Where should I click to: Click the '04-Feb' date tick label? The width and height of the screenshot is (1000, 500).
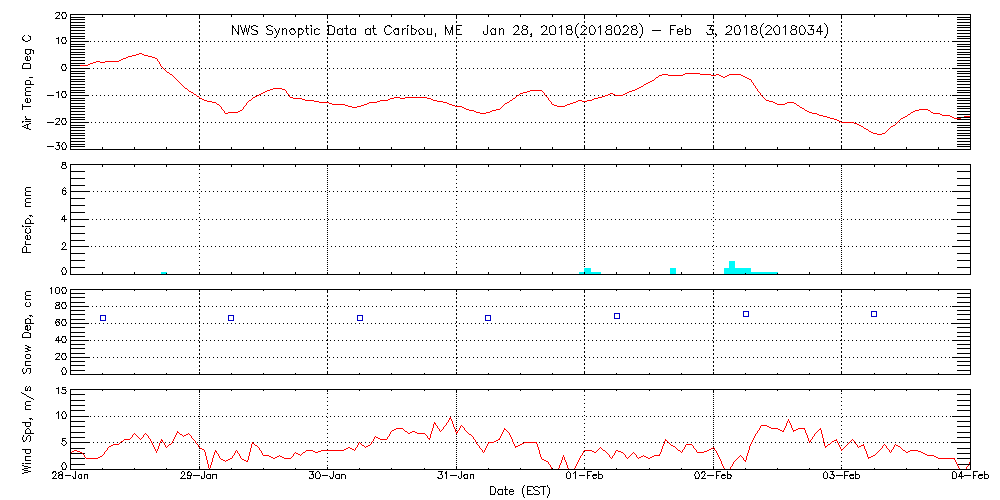970,478
